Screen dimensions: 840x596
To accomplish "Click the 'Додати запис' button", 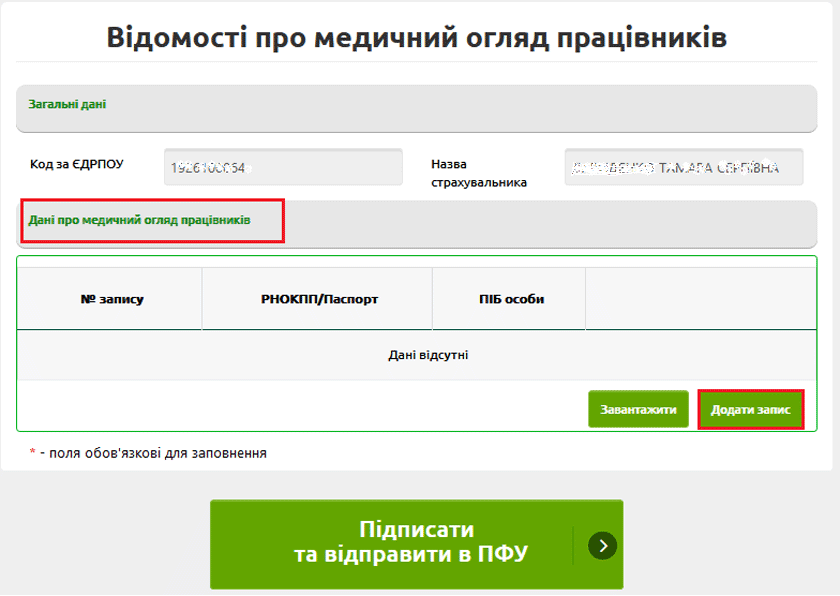I will (750, 410).
